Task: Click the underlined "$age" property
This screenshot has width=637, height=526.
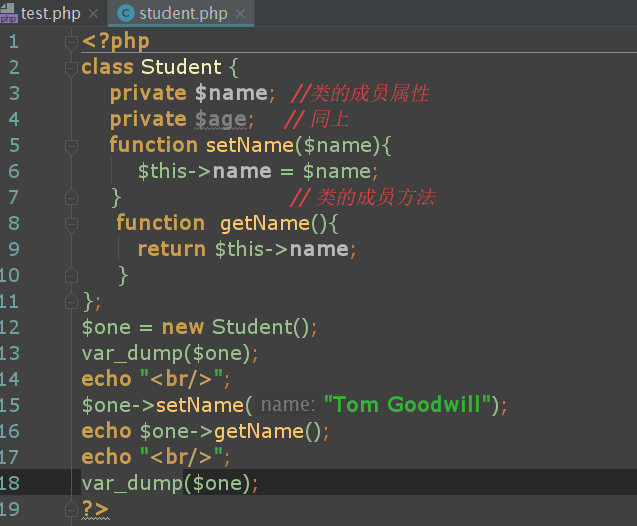Action: pyautogui.click(x=221, y=120)
